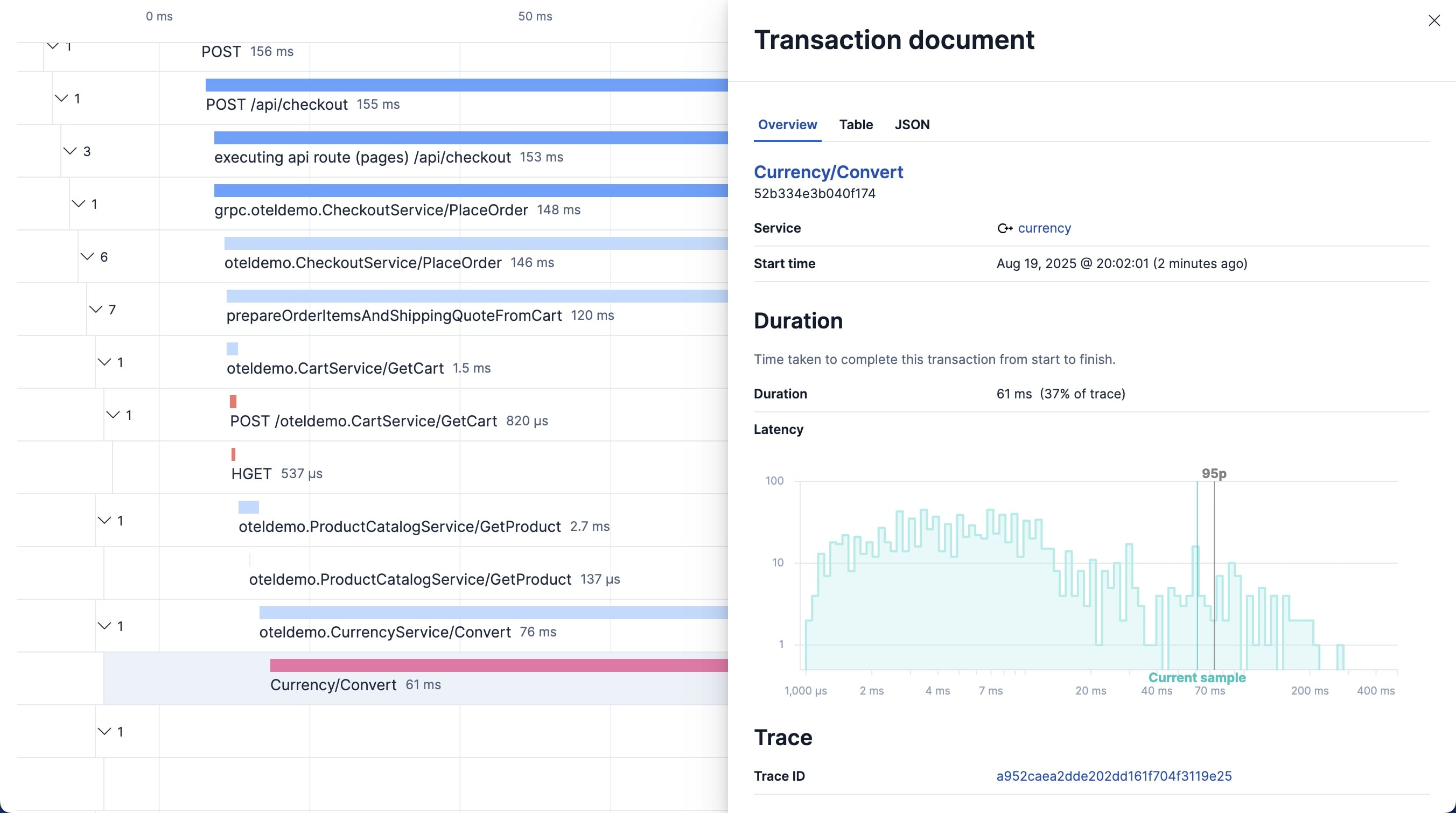Click the 95p marker on latency chart

[1214, 473]
